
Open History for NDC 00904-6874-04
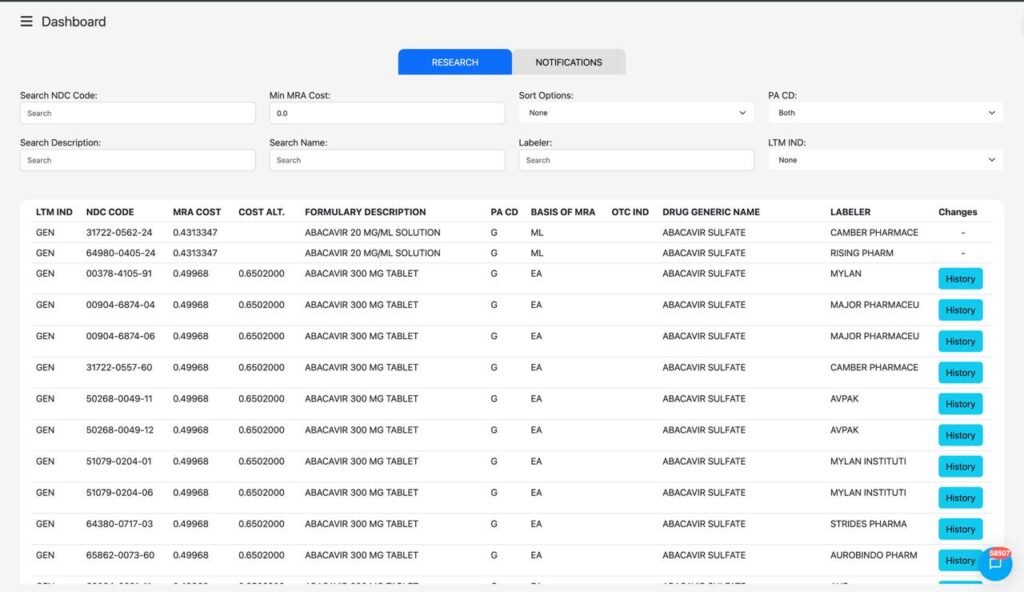pyautogui.click(x=960, y=310)
